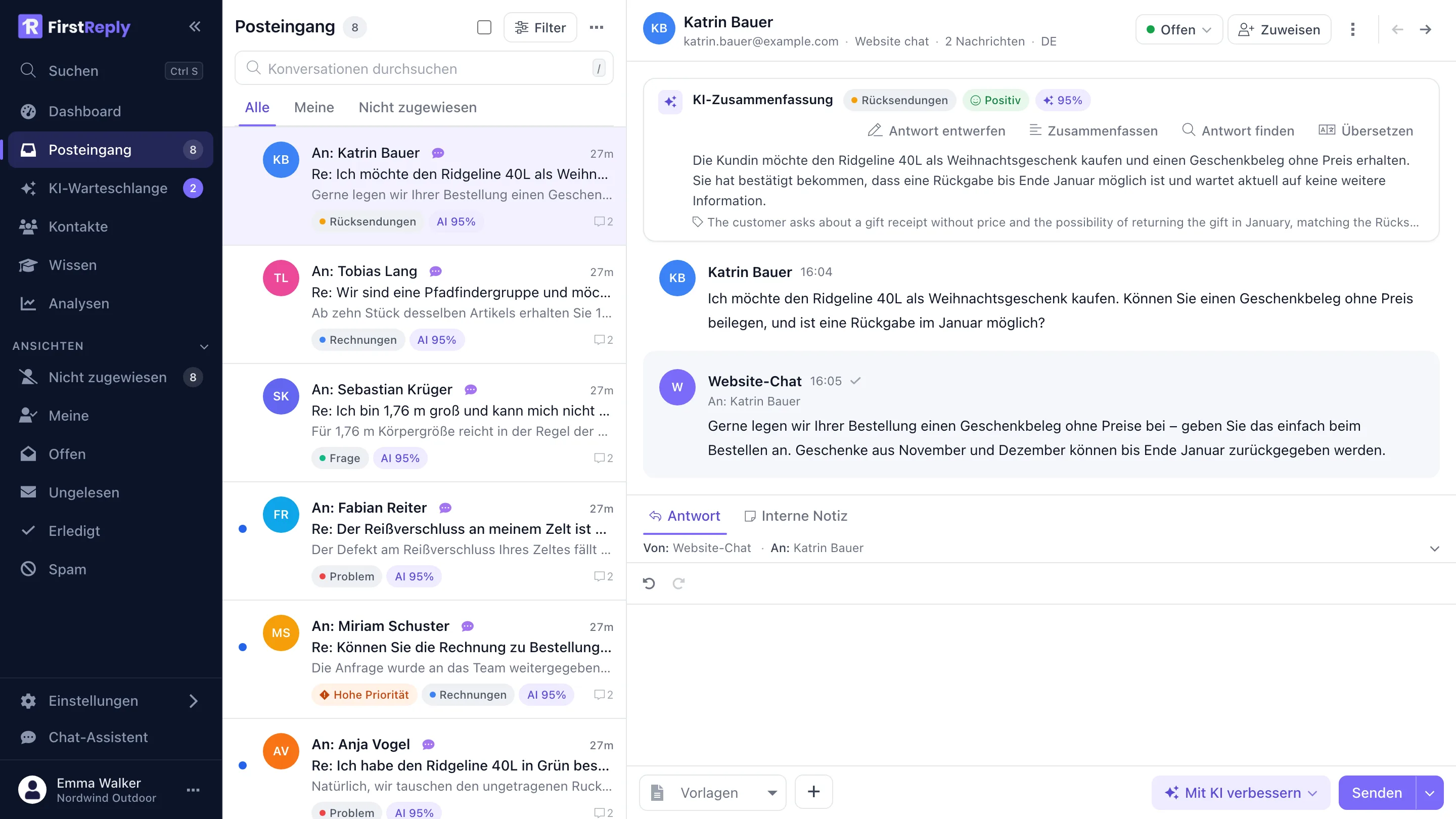Click Übersetzen in the KI summary

point(1366,130)
